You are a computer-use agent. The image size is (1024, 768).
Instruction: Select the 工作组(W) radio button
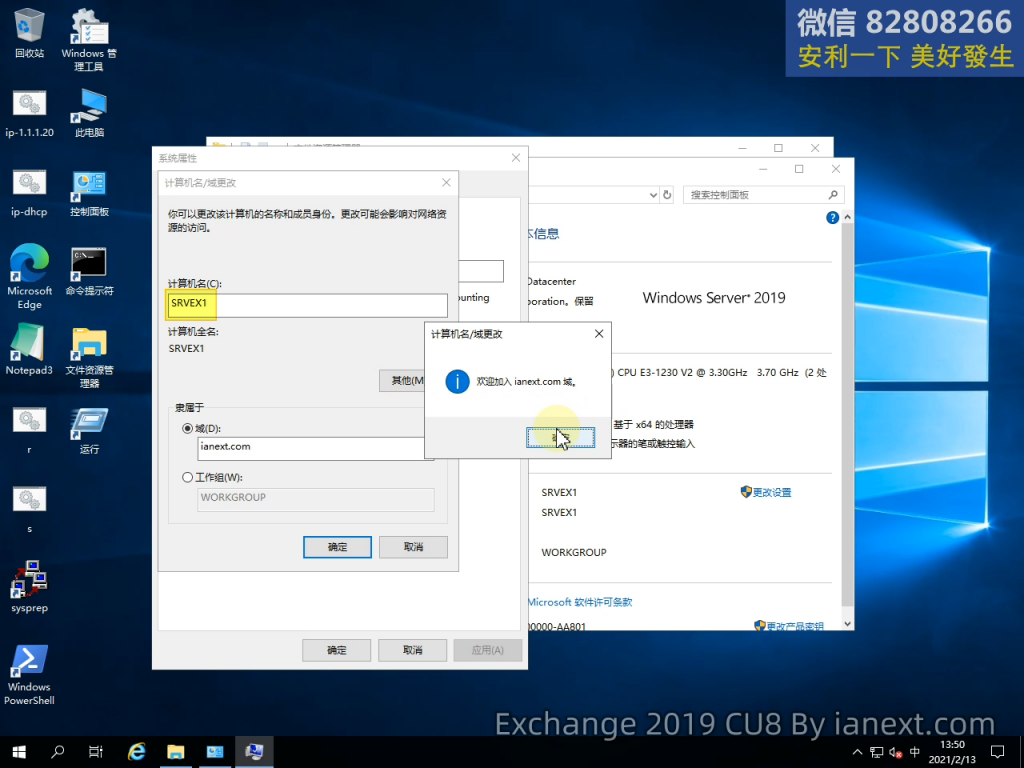coord(188,478)
